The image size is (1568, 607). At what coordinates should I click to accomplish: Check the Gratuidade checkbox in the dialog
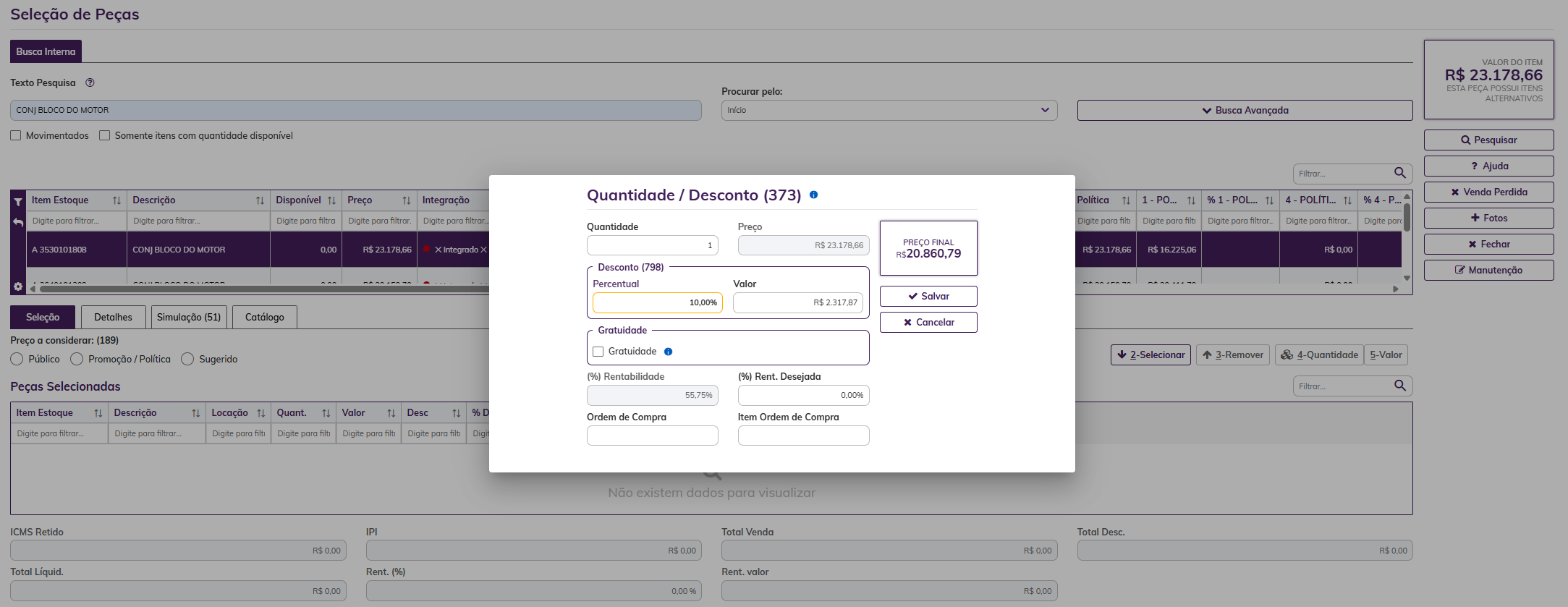point(598,352)
